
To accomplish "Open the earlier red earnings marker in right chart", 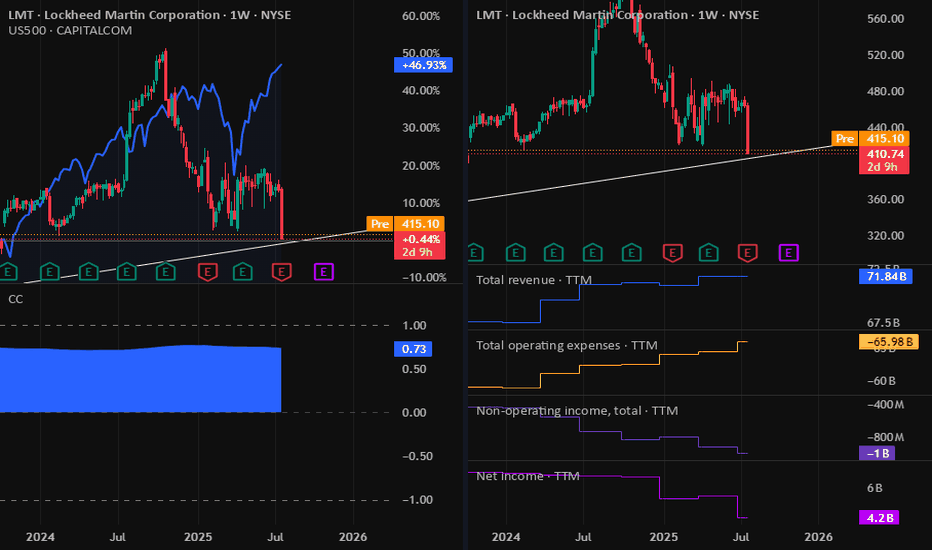I will tap(672, 253).
